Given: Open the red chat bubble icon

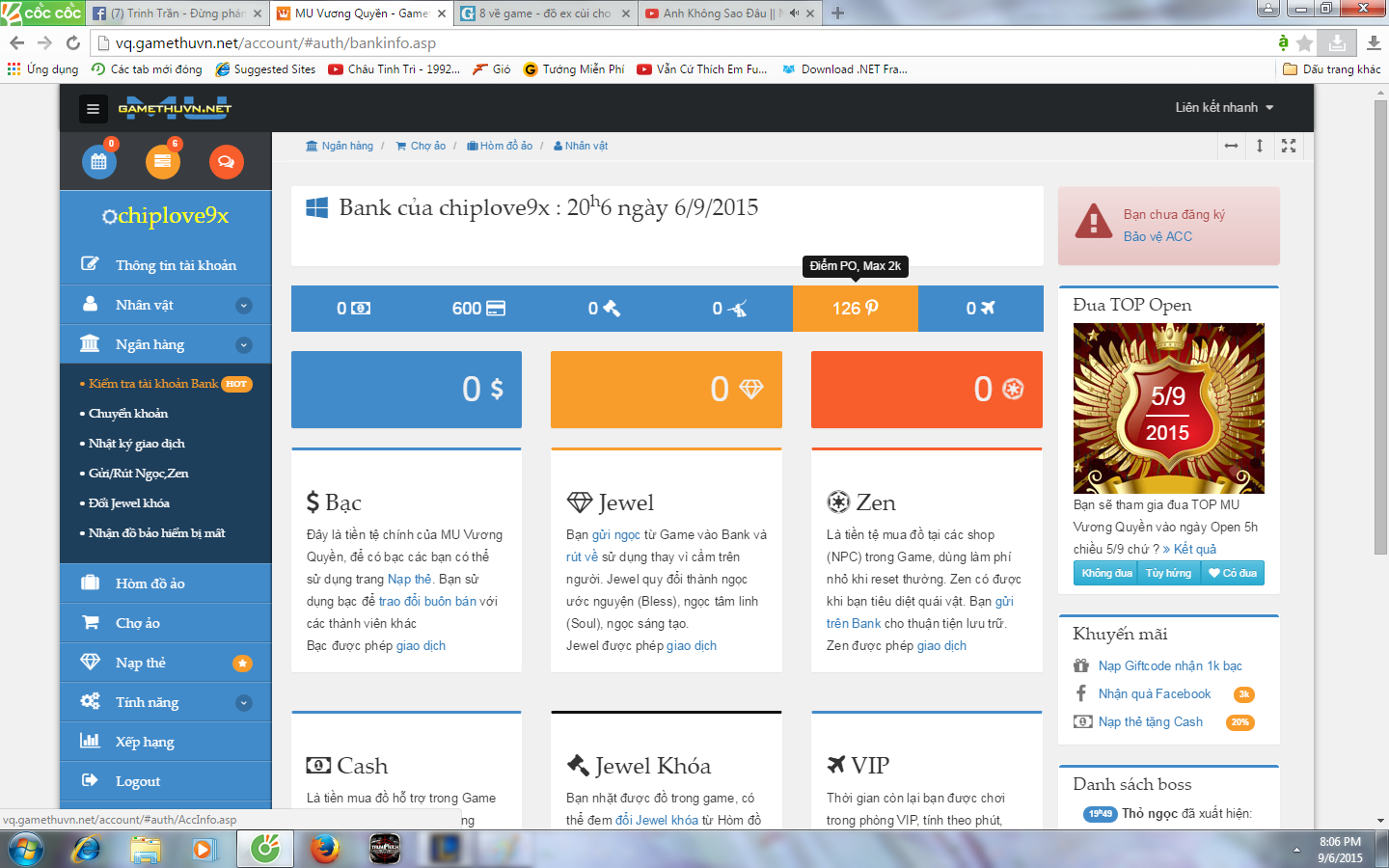Looking at the screenshot, I should [x=226, y=162].
